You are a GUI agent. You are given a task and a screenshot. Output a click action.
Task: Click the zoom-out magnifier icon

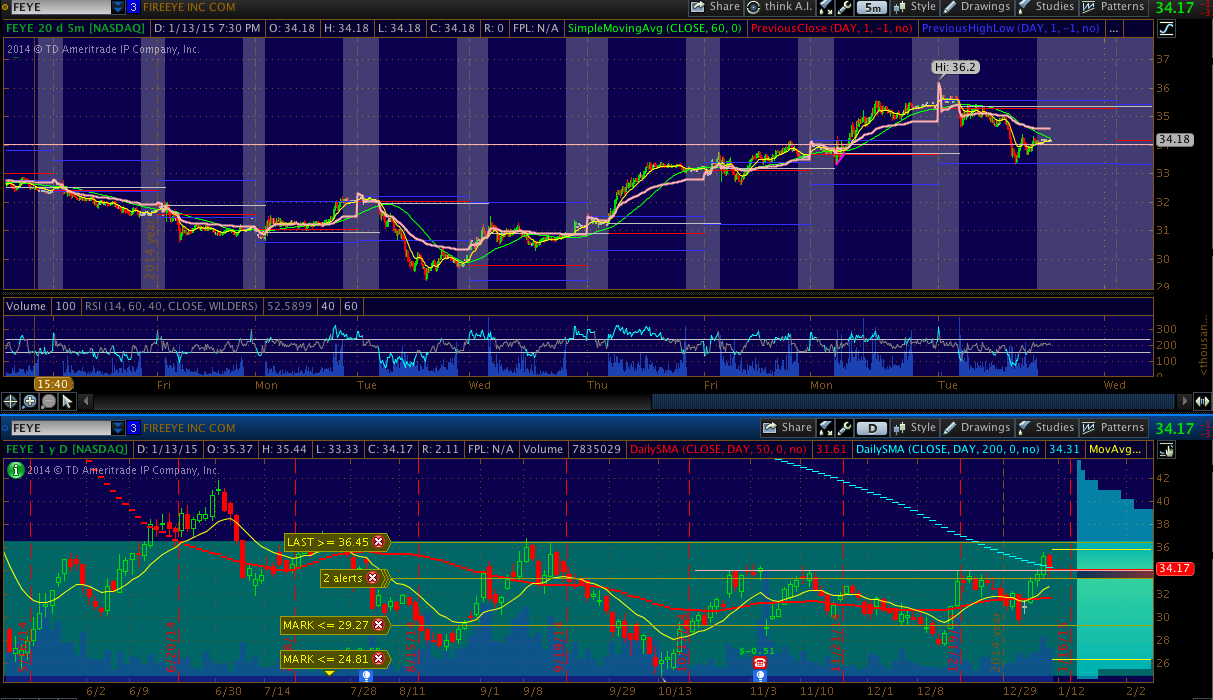[48, 401]
